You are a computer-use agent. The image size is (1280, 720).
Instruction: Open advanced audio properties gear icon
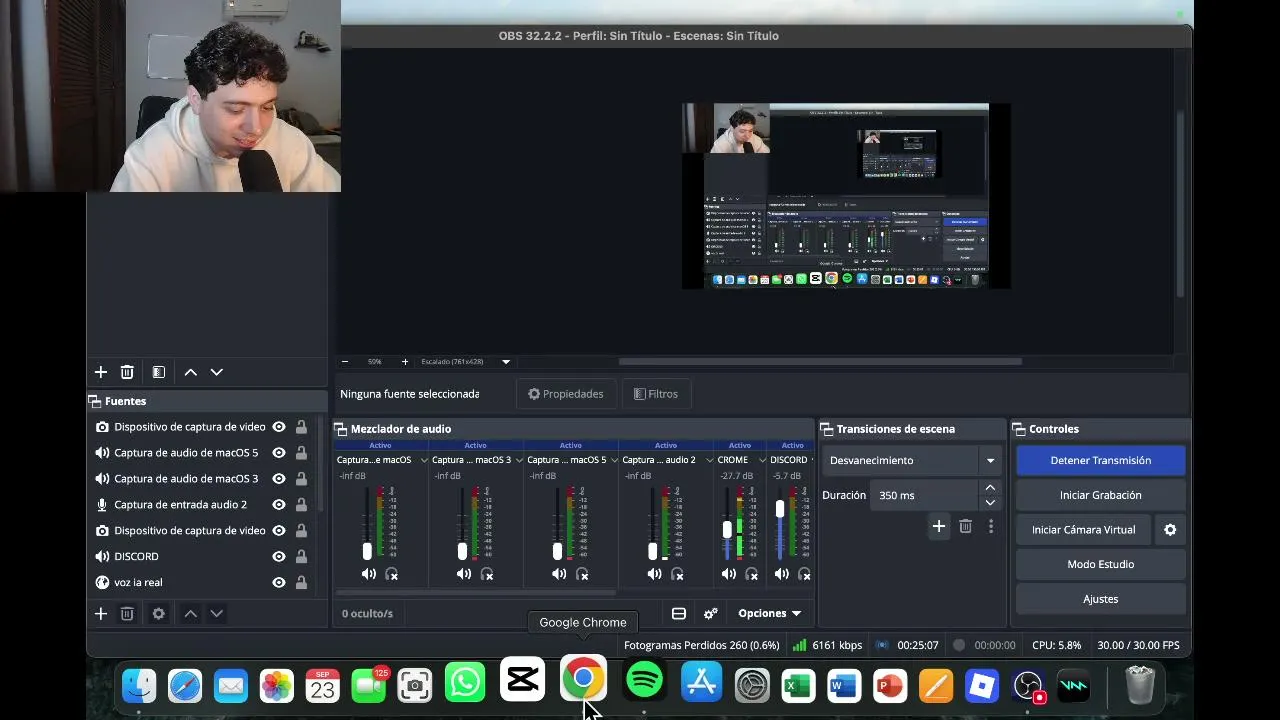point(711,613)
